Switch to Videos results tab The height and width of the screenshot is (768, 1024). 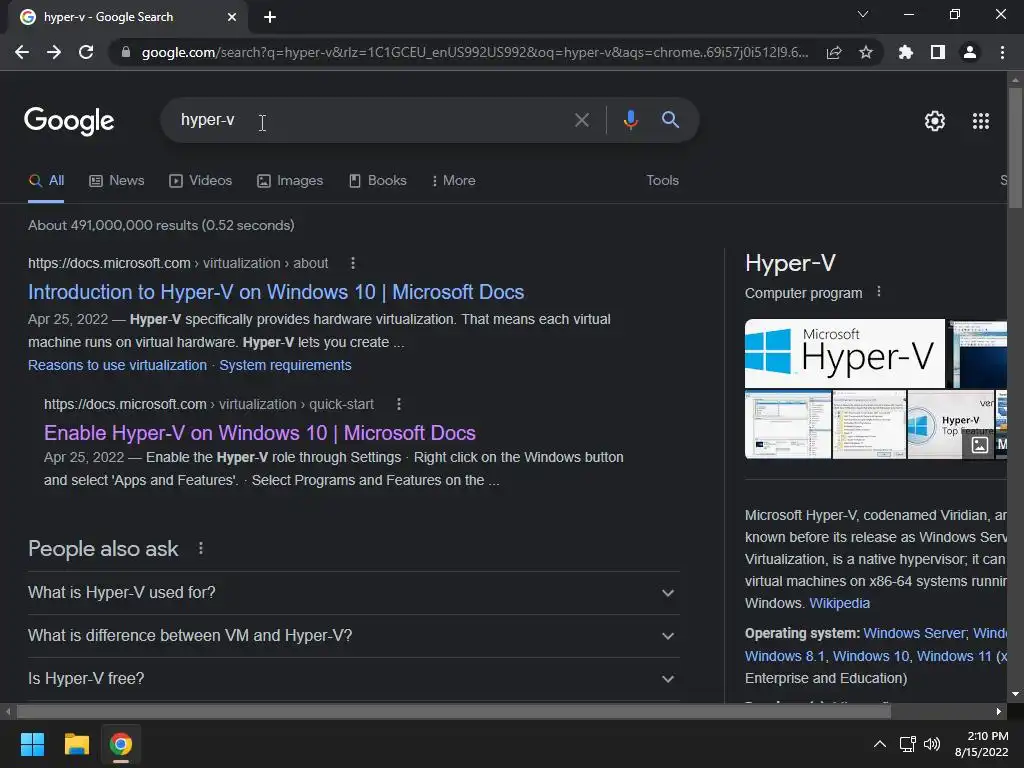pyautogui.click(x=200, y=180)
